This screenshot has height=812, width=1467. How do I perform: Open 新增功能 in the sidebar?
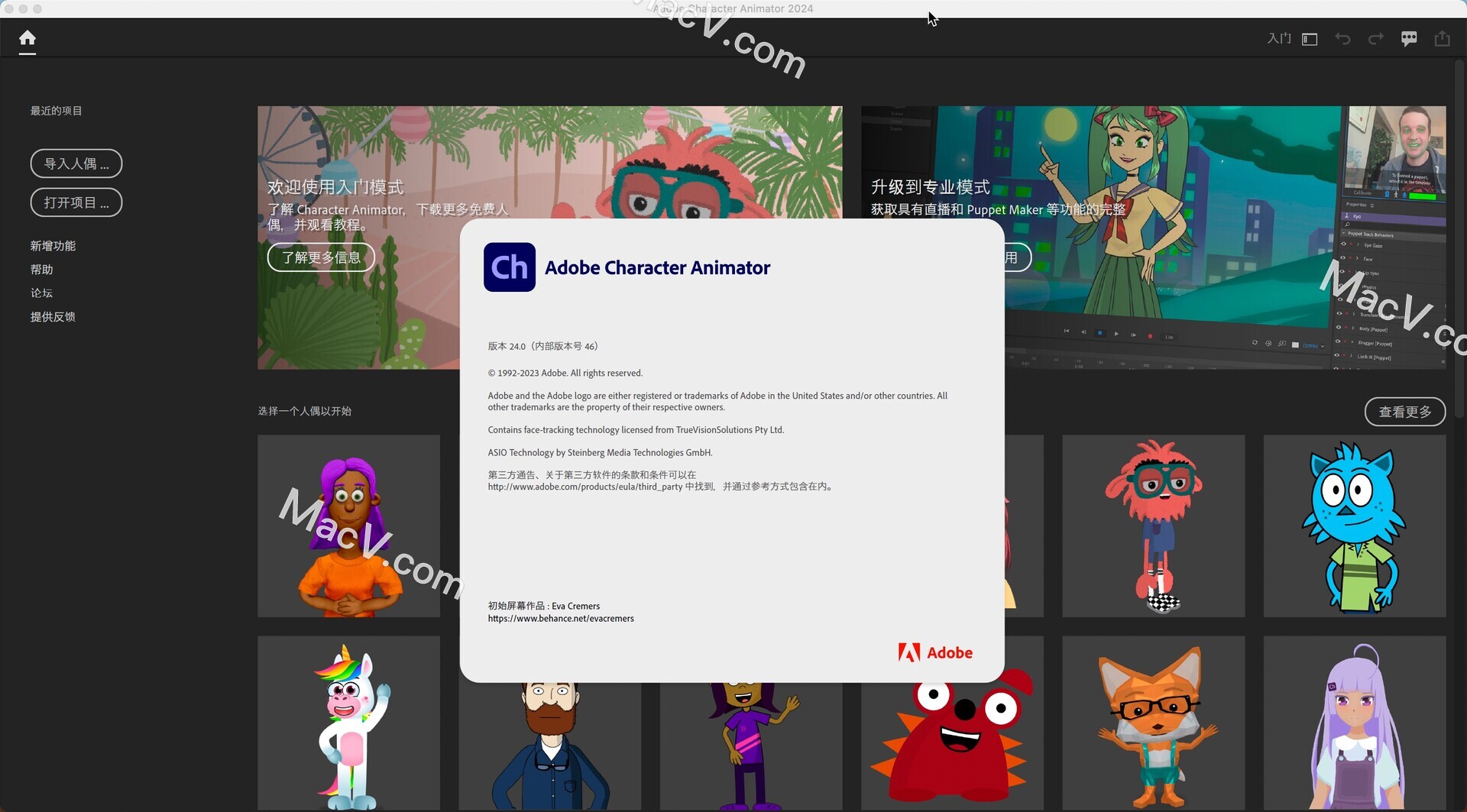pos(53,246)
